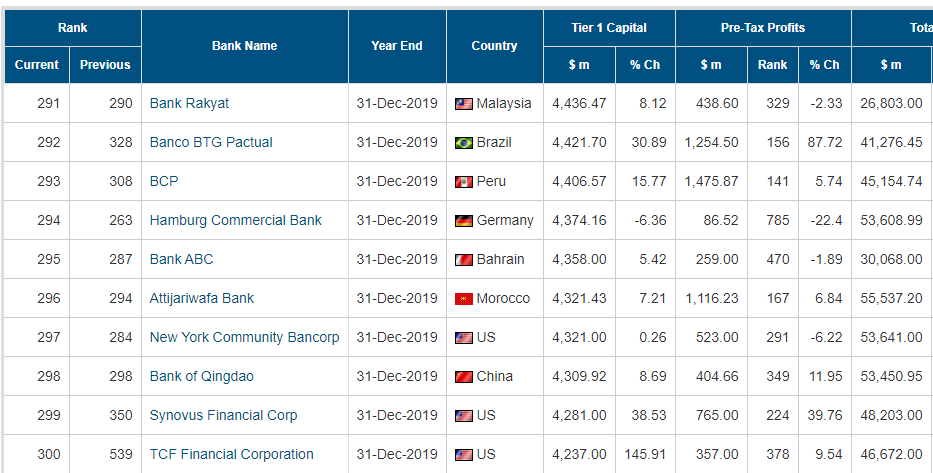
Task: Click profit rank 141
Action: tap(778, 181)
